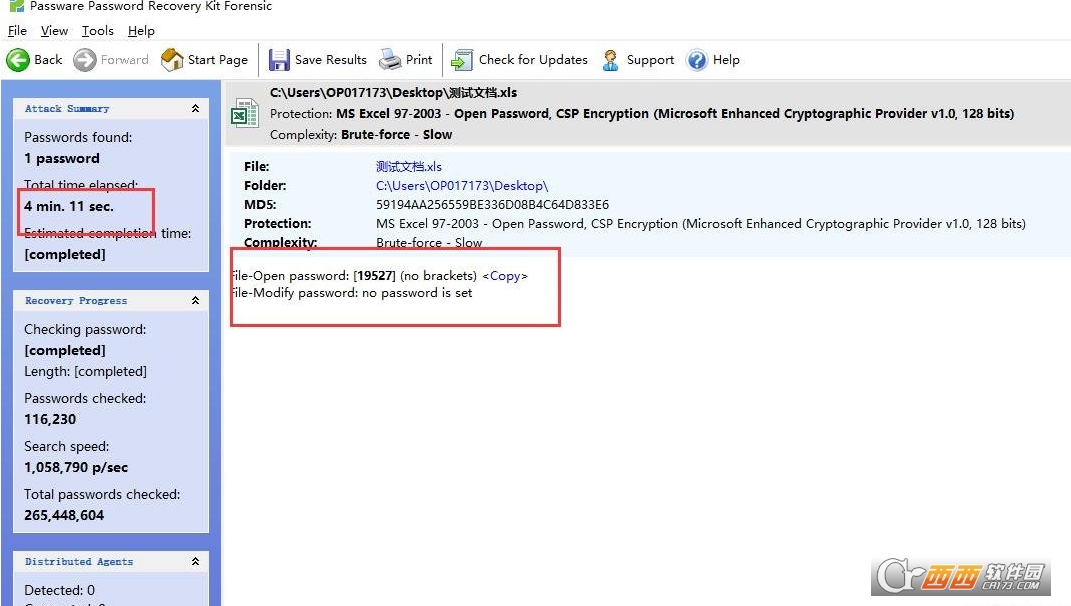Collapse the Distributed Agents panel
Image resolution: width=1071 pixels, height=606 pixels.
click(x=195, y=562)
